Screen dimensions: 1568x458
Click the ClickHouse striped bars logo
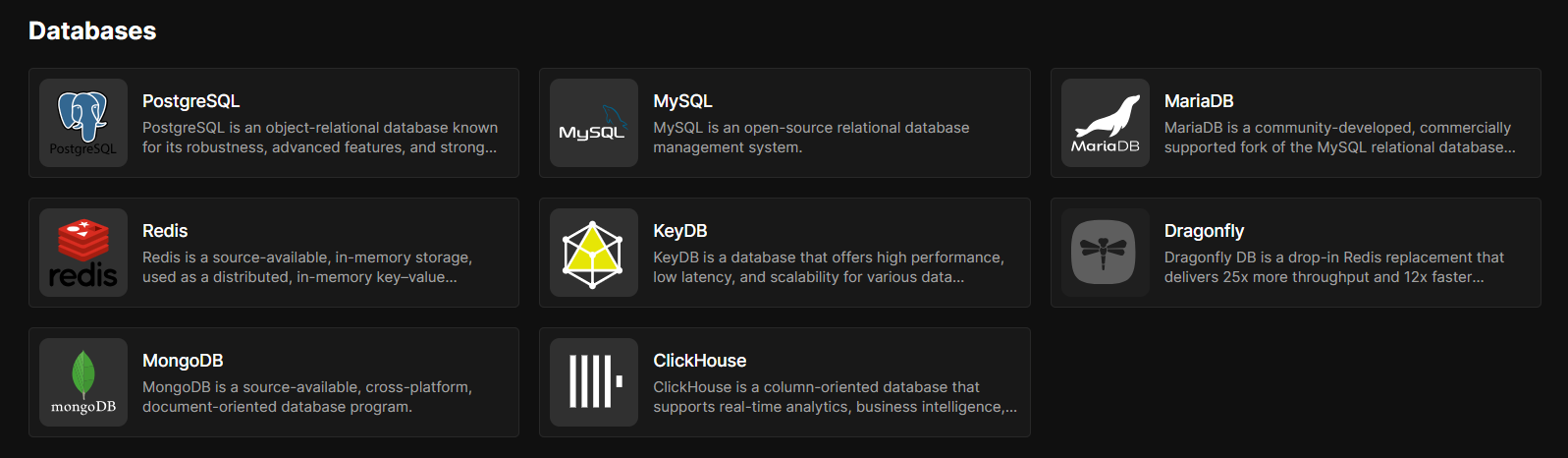coord(594,382)
